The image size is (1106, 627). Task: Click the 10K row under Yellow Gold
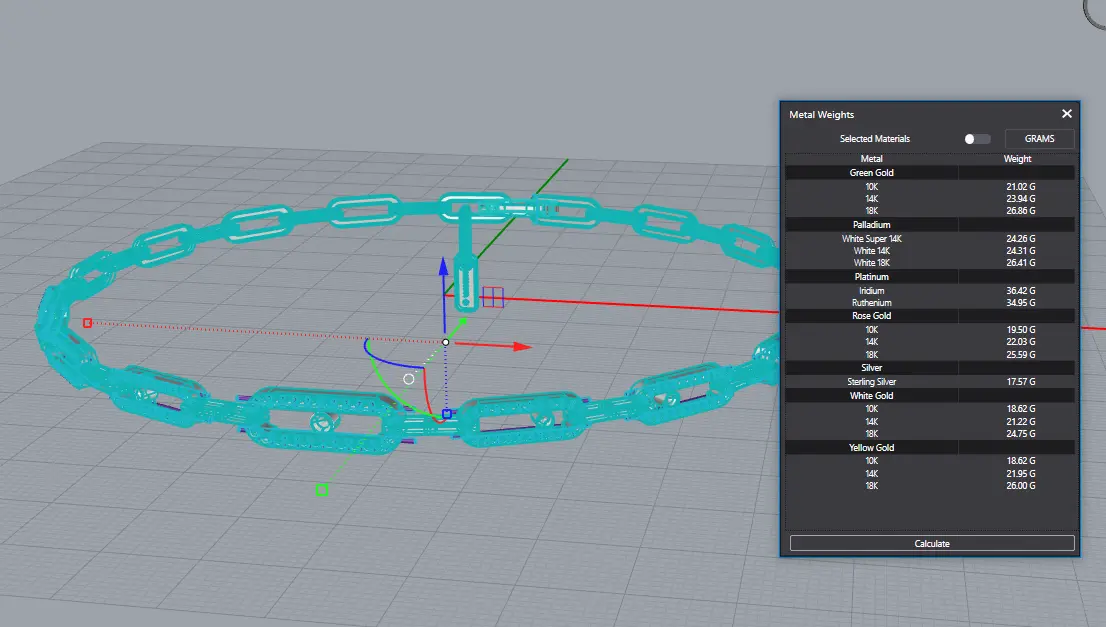click(x=930, y=461)
